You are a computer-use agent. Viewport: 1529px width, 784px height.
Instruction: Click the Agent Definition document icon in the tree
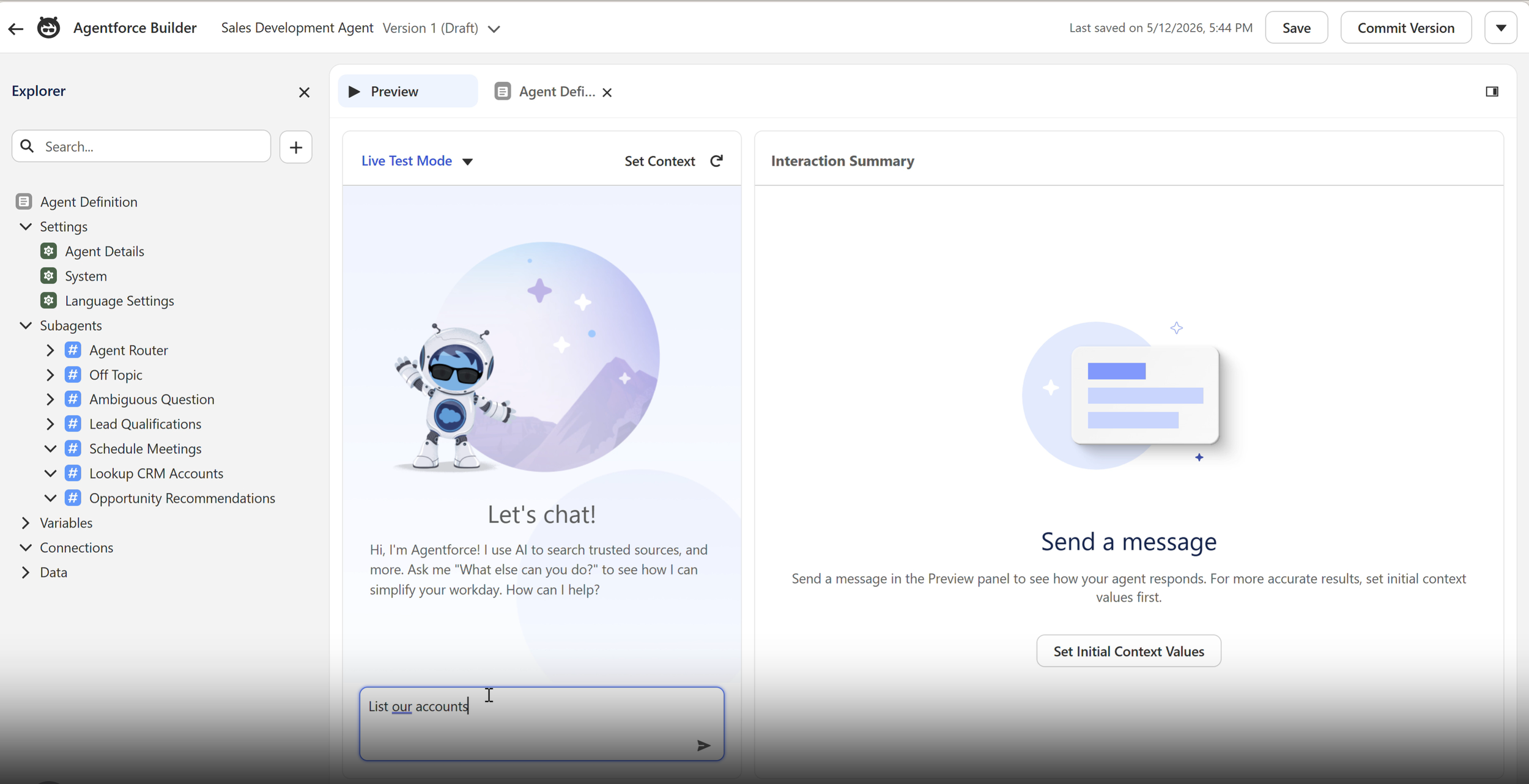tap(24, 201)
